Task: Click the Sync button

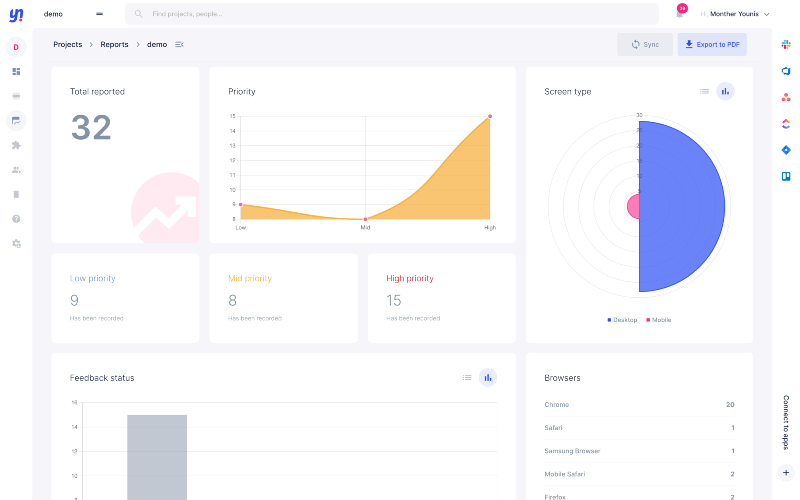Action: click(645, 44)
